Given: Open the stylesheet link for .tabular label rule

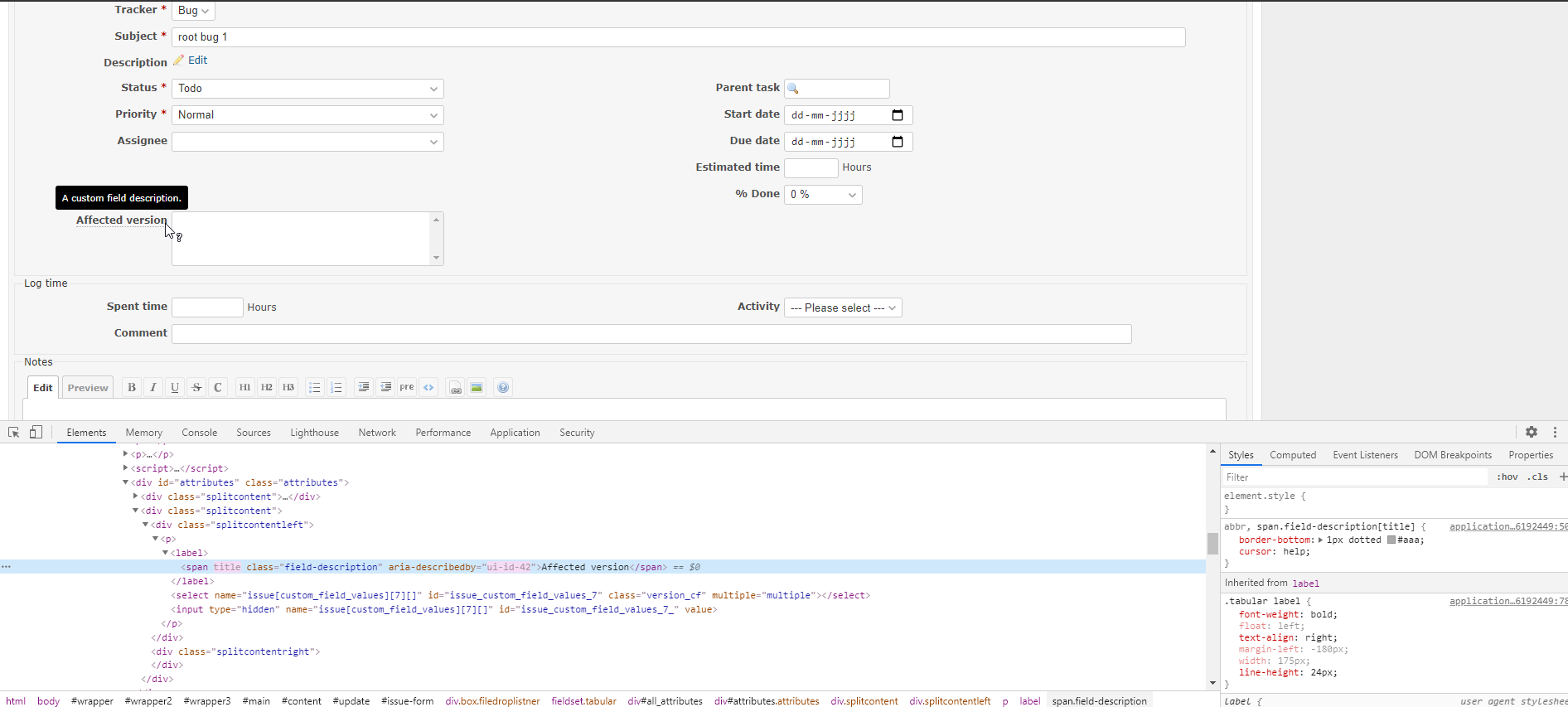Looking at the screenshot, I should point(1508,601).
